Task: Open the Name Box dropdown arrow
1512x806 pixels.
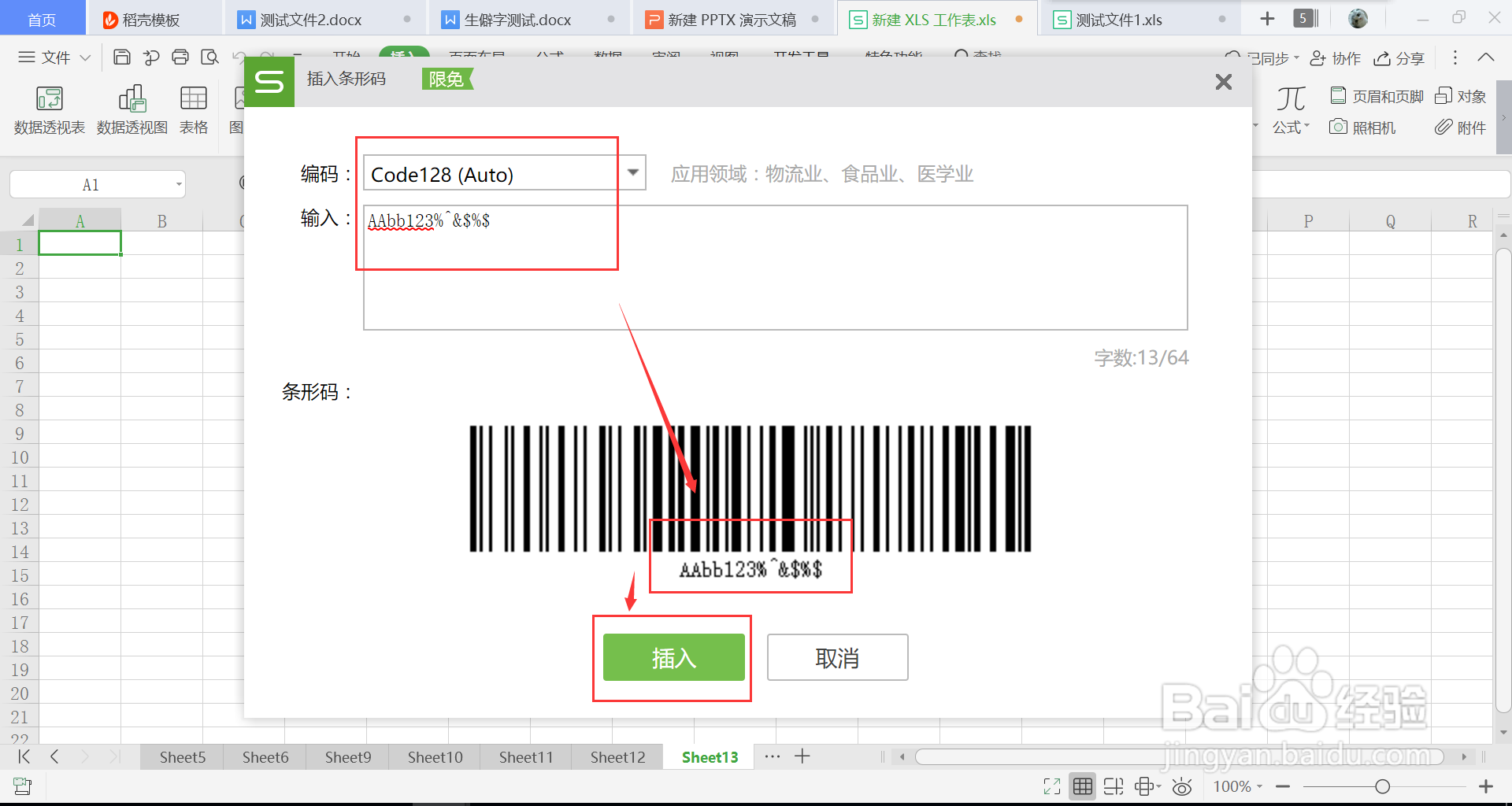Action: pos(179,185)
